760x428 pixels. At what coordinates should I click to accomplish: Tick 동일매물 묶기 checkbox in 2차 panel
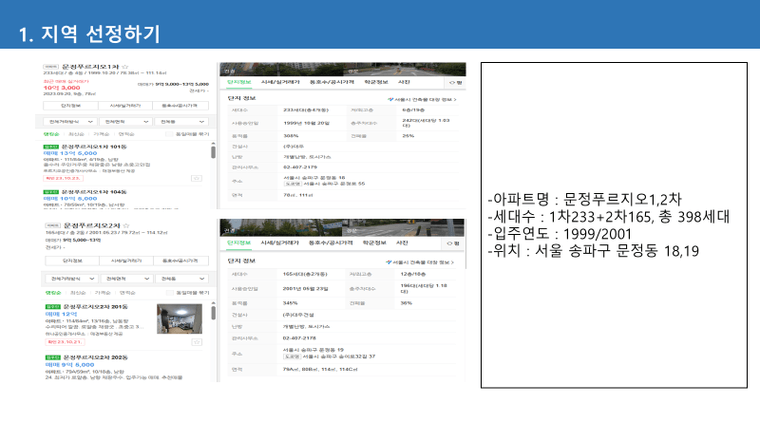pyautogui.click(x=170, y=293)
